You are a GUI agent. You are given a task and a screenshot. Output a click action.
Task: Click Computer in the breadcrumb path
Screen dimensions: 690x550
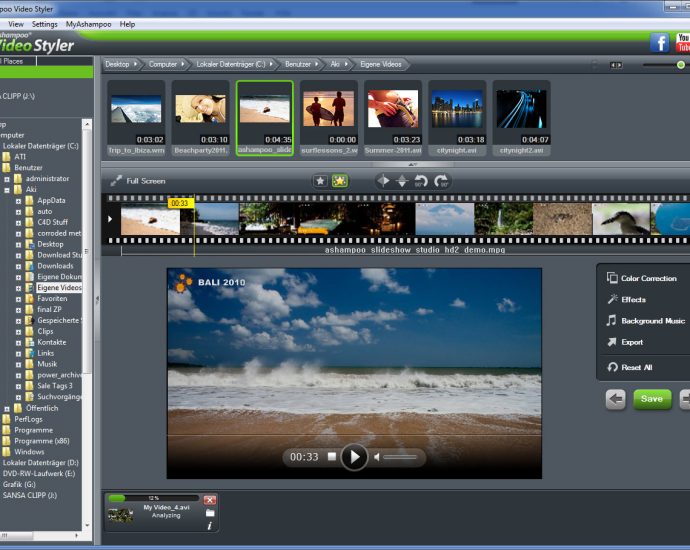pyautogui.click(x=162, y=64)
